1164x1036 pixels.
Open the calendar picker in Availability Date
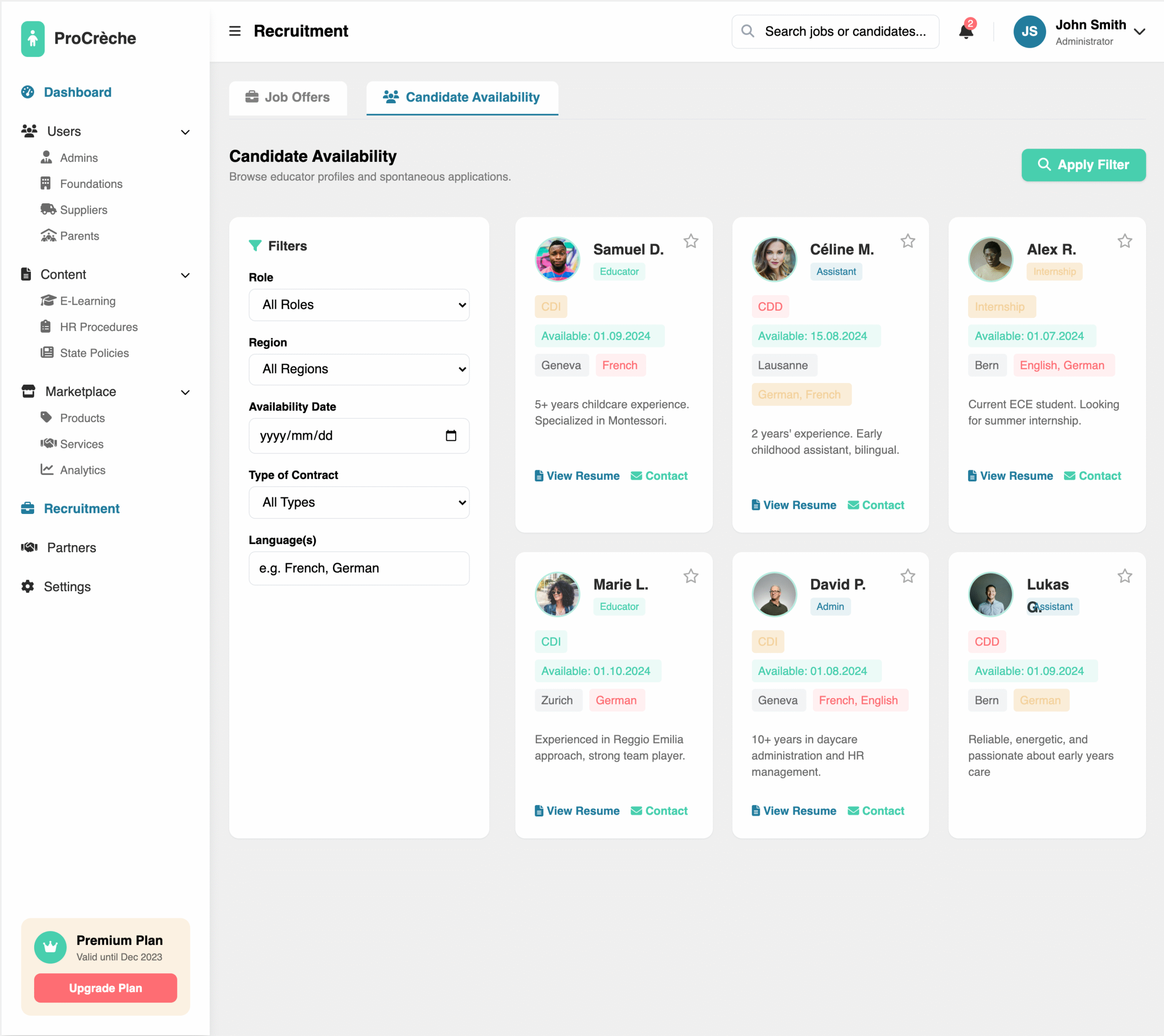click(451, 436)
